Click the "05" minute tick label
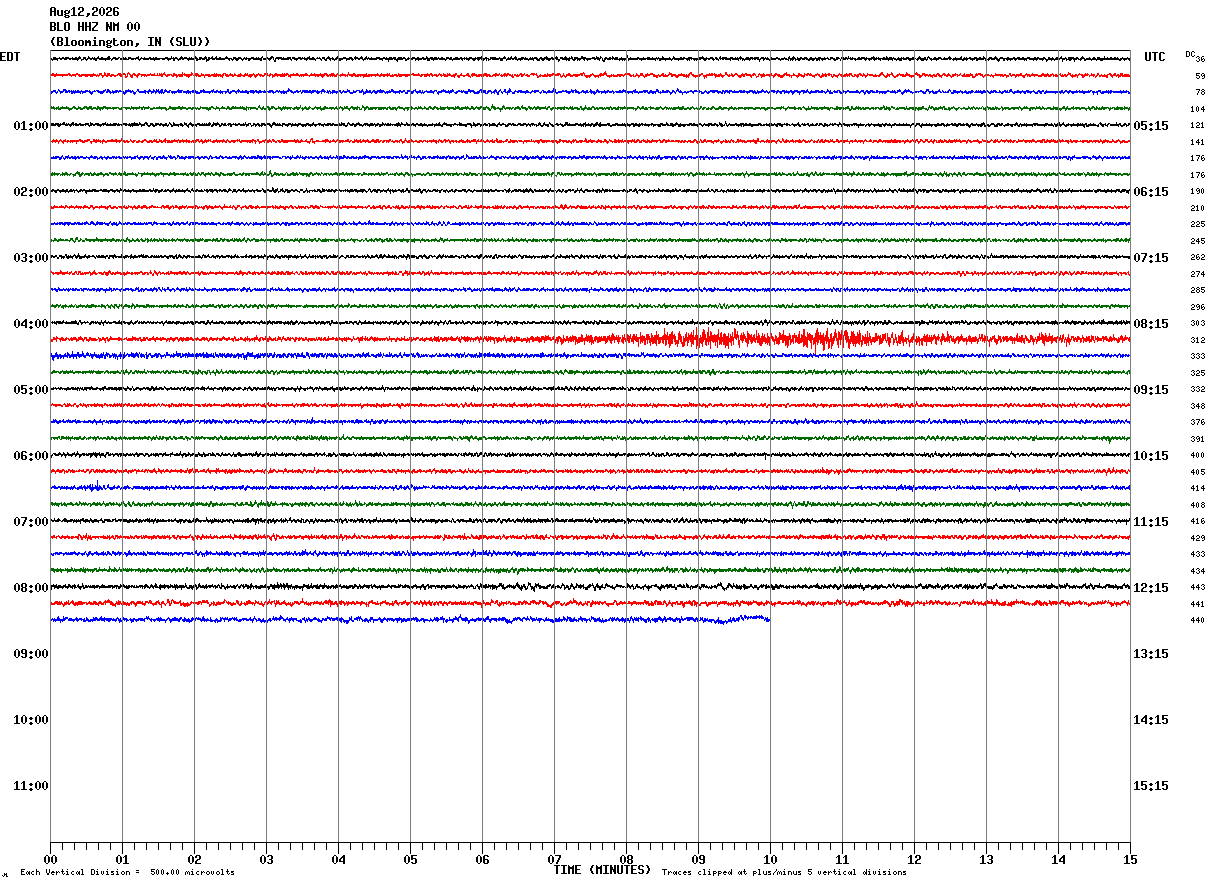The height and width of the screenshot is (886, 1210). point(411,860)
